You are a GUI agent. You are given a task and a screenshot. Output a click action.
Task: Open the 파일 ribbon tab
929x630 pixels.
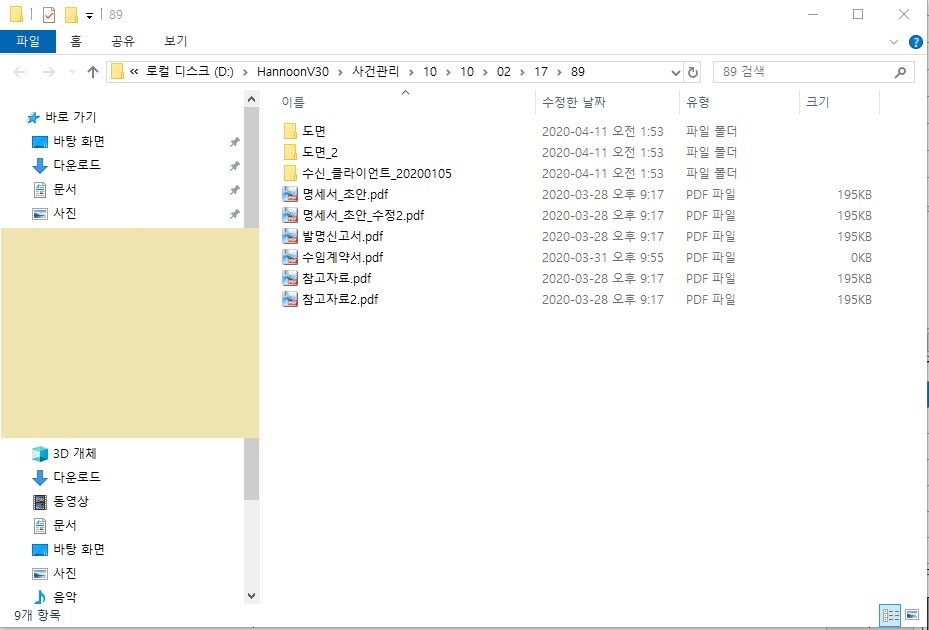(28, 41)
